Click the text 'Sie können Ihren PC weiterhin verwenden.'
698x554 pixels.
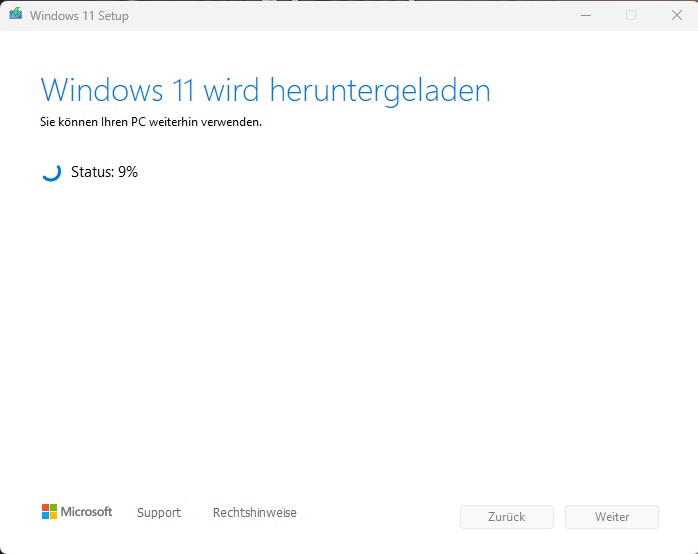click(x=151, y=122)
